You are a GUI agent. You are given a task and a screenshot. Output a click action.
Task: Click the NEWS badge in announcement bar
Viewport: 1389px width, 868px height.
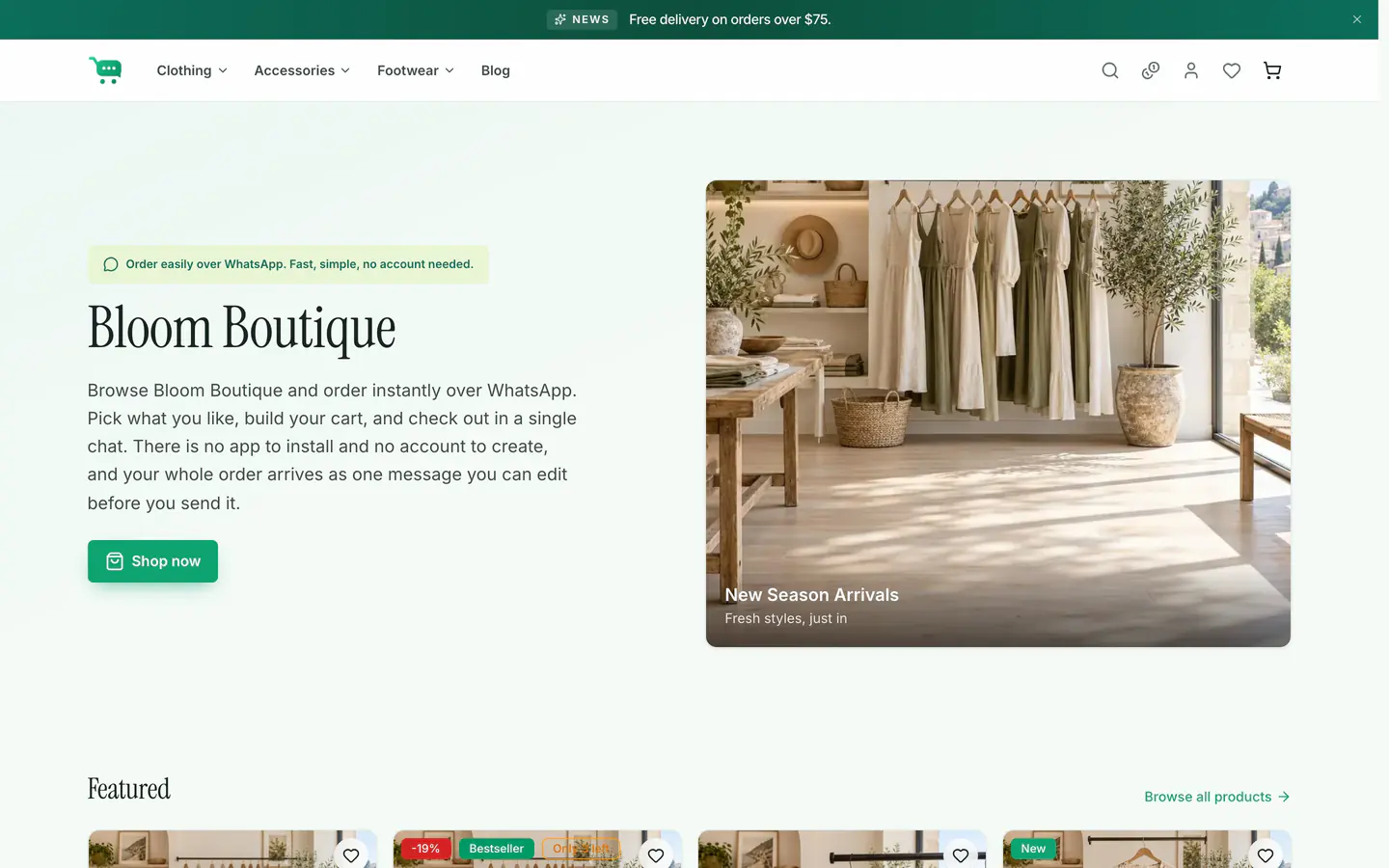[582, 19]
